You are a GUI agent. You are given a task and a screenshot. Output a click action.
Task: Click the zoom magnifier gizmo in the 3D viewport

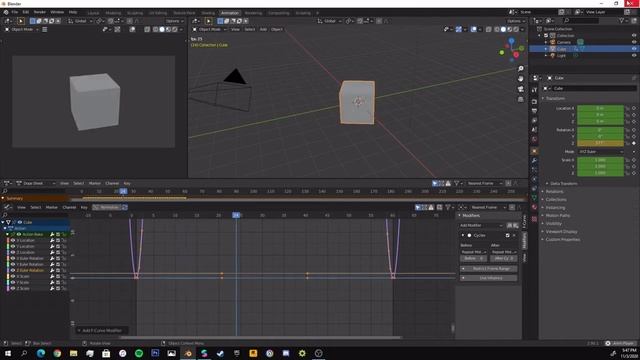(x=520, y=69)
